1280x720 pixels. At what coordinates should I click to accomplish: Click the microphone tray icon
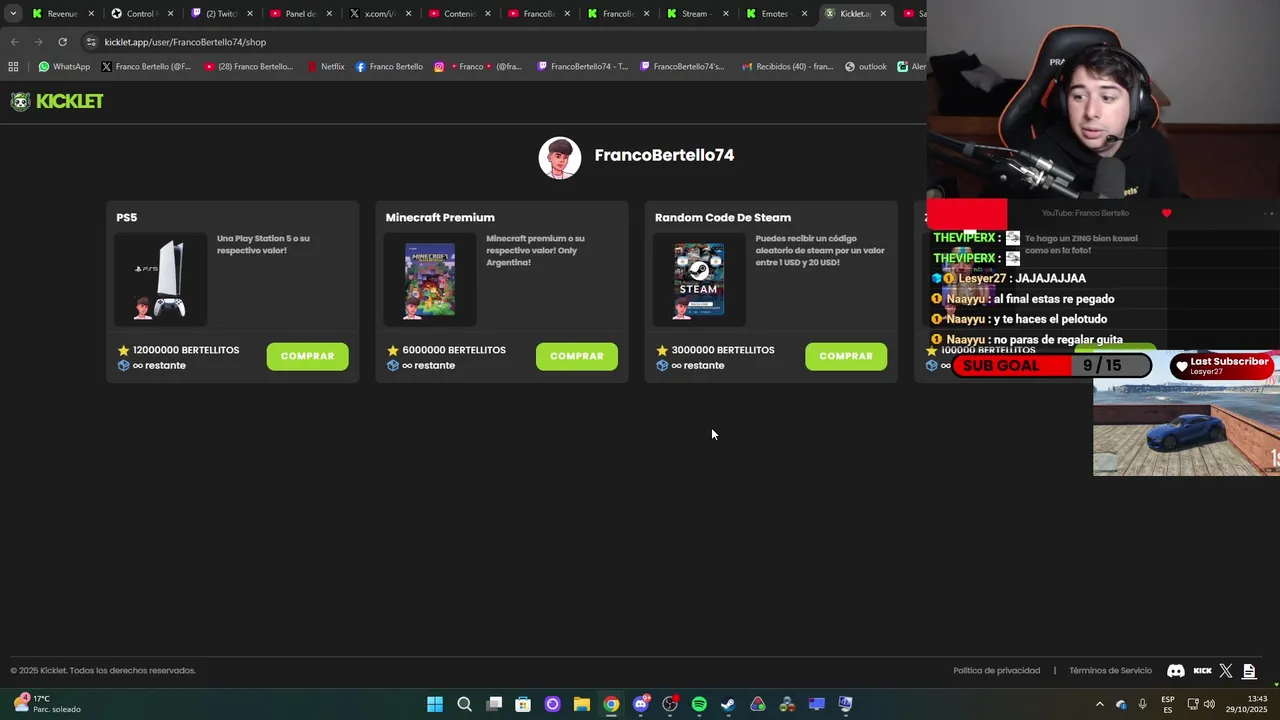(1142, 704)
